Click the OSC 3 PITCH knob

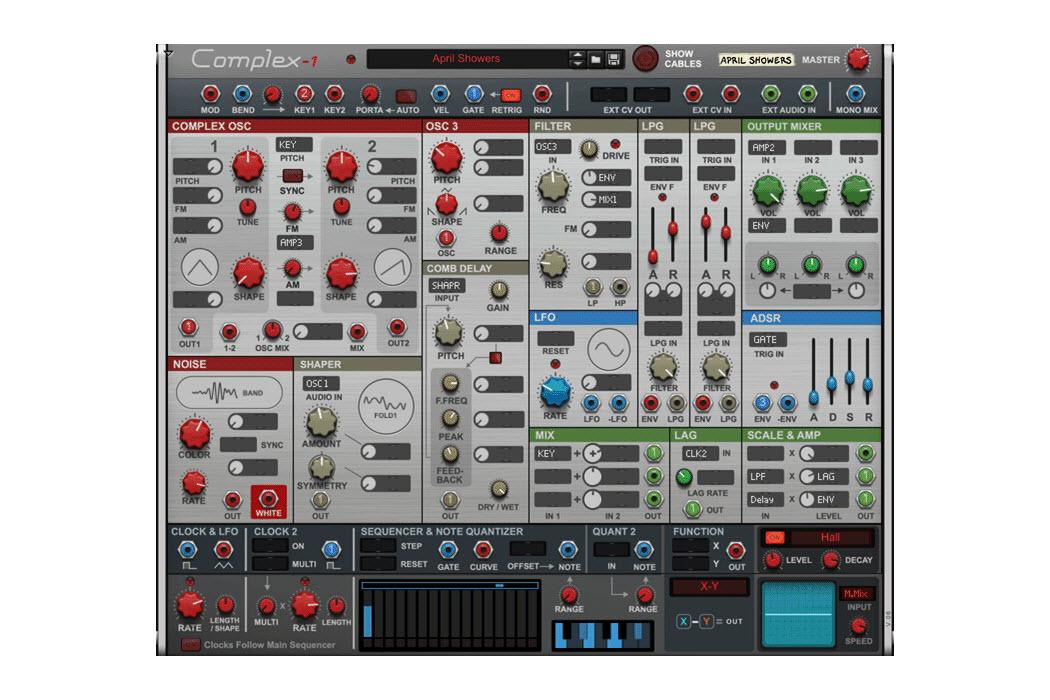(446, 157)
